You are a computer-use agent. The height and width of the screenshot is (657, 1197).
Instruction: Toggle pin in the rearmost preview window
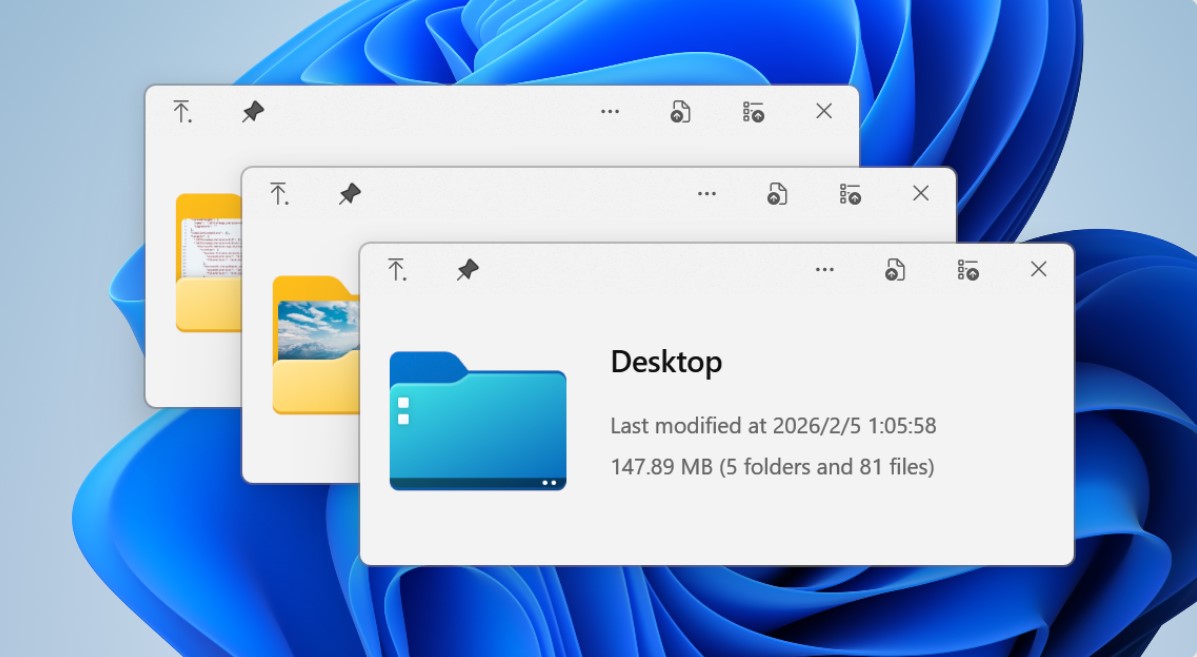253,112
